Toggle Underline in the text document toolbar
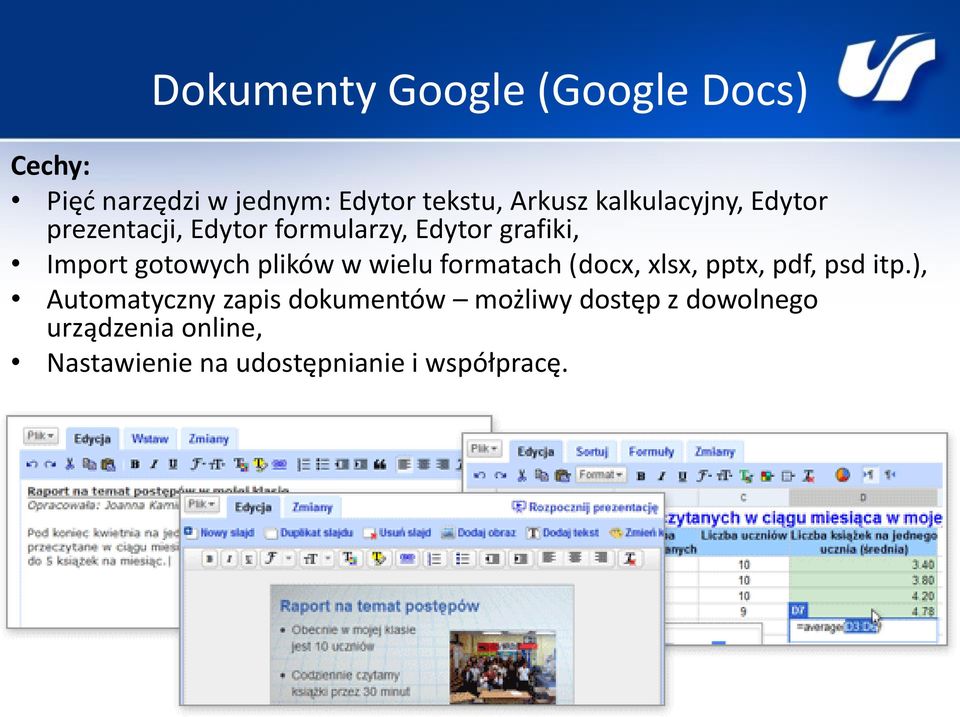This screenshot has height=717, width=960. click(x=173, y=465)
